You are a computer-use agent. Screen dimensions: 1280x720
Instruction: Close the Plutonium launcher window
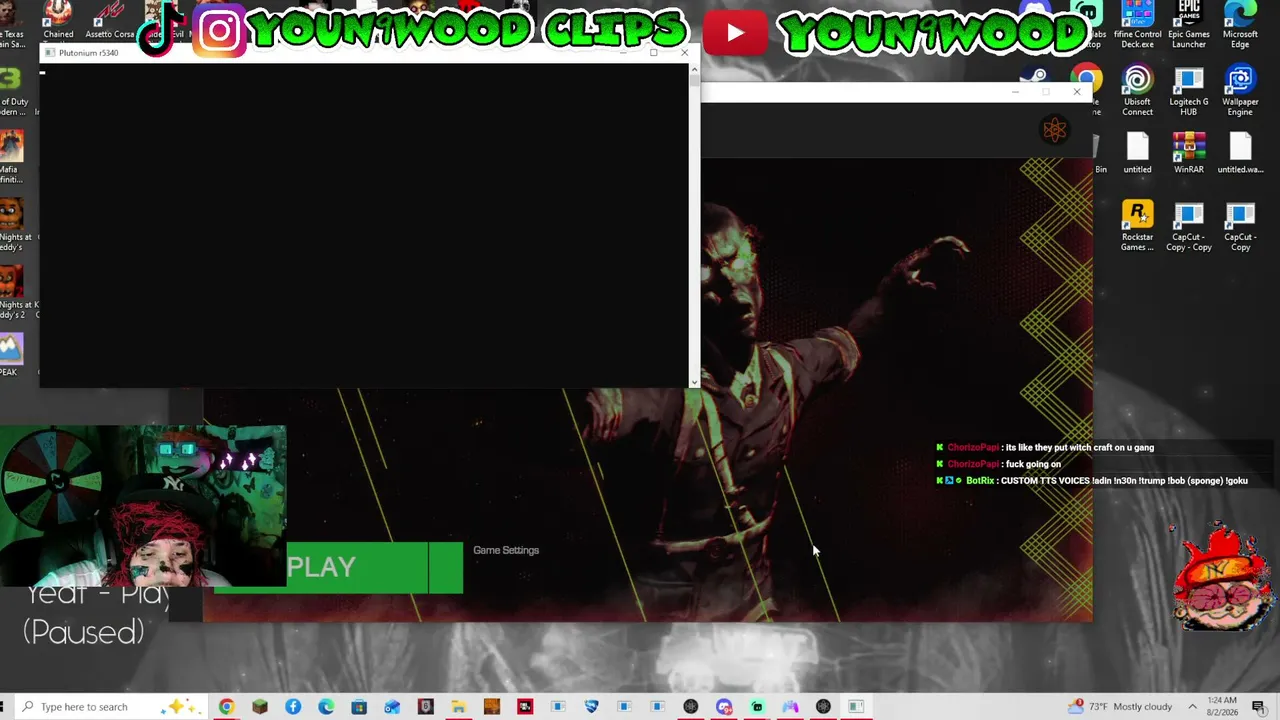[x=1077, y=92]
